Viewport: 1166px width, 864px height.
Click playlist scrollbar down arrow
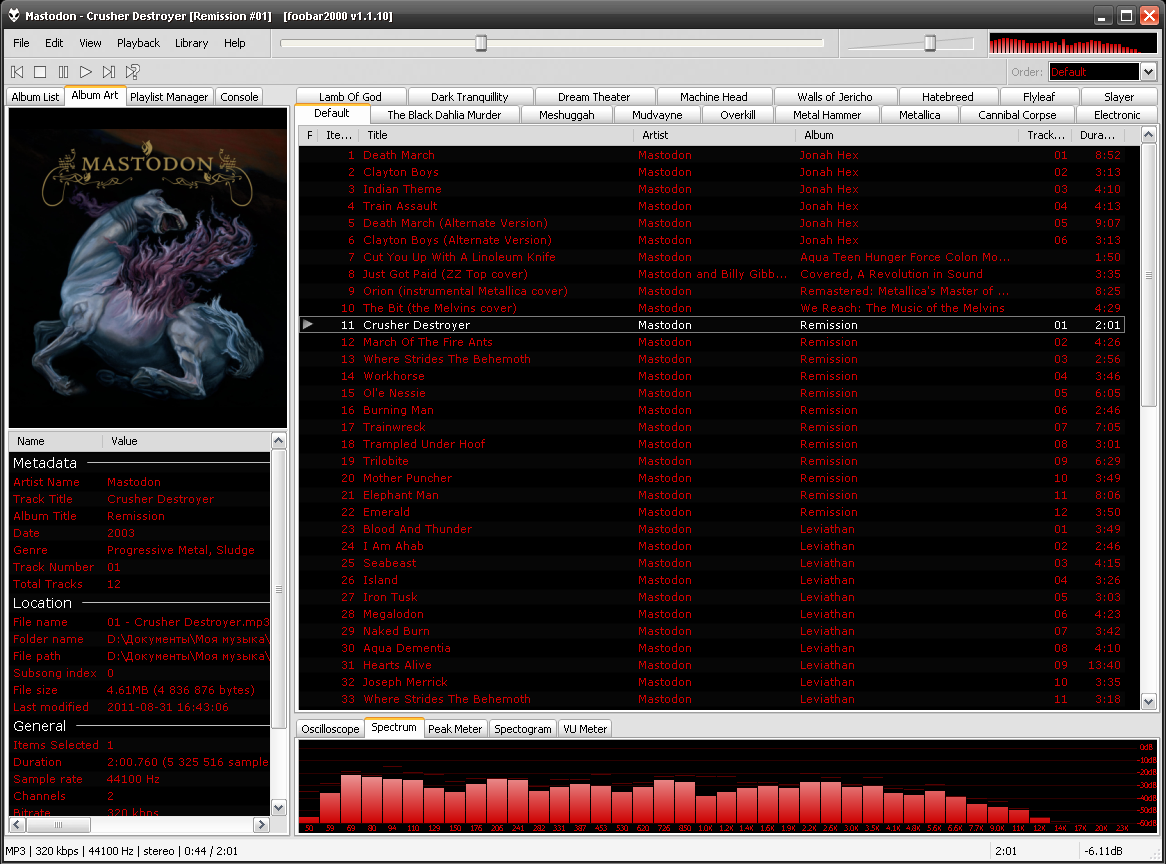(x=1149, y=701)
